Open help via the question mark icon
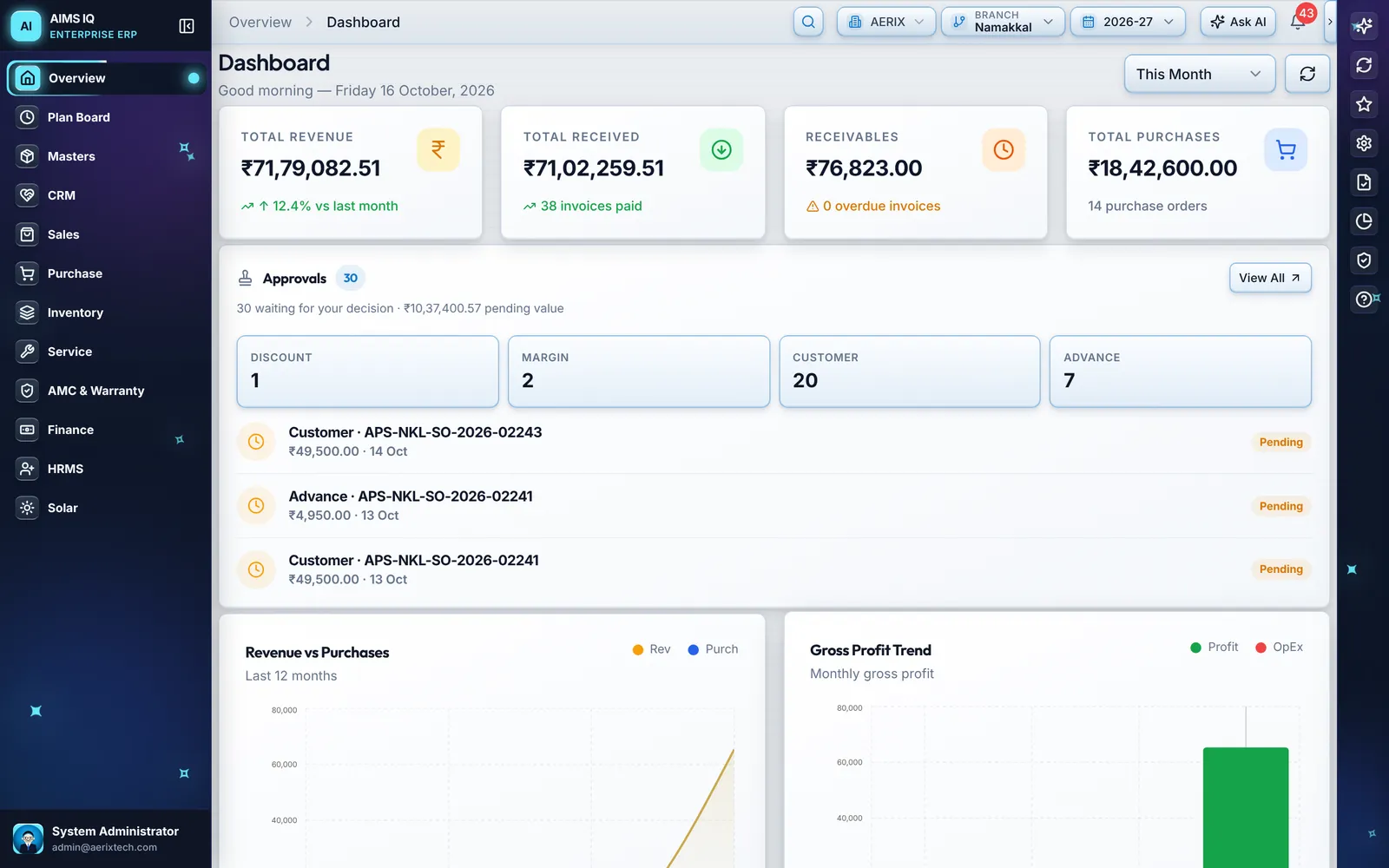 1364,299
